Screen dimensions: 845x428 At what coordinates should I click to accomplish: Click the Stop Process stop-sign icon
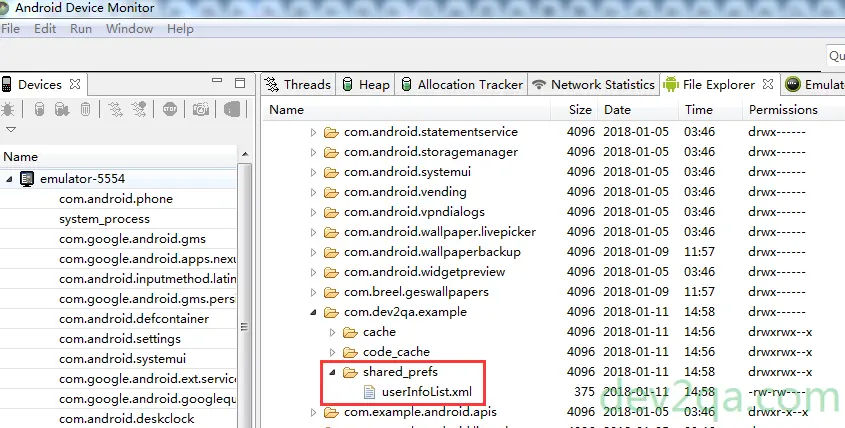(x=170, y=109)
